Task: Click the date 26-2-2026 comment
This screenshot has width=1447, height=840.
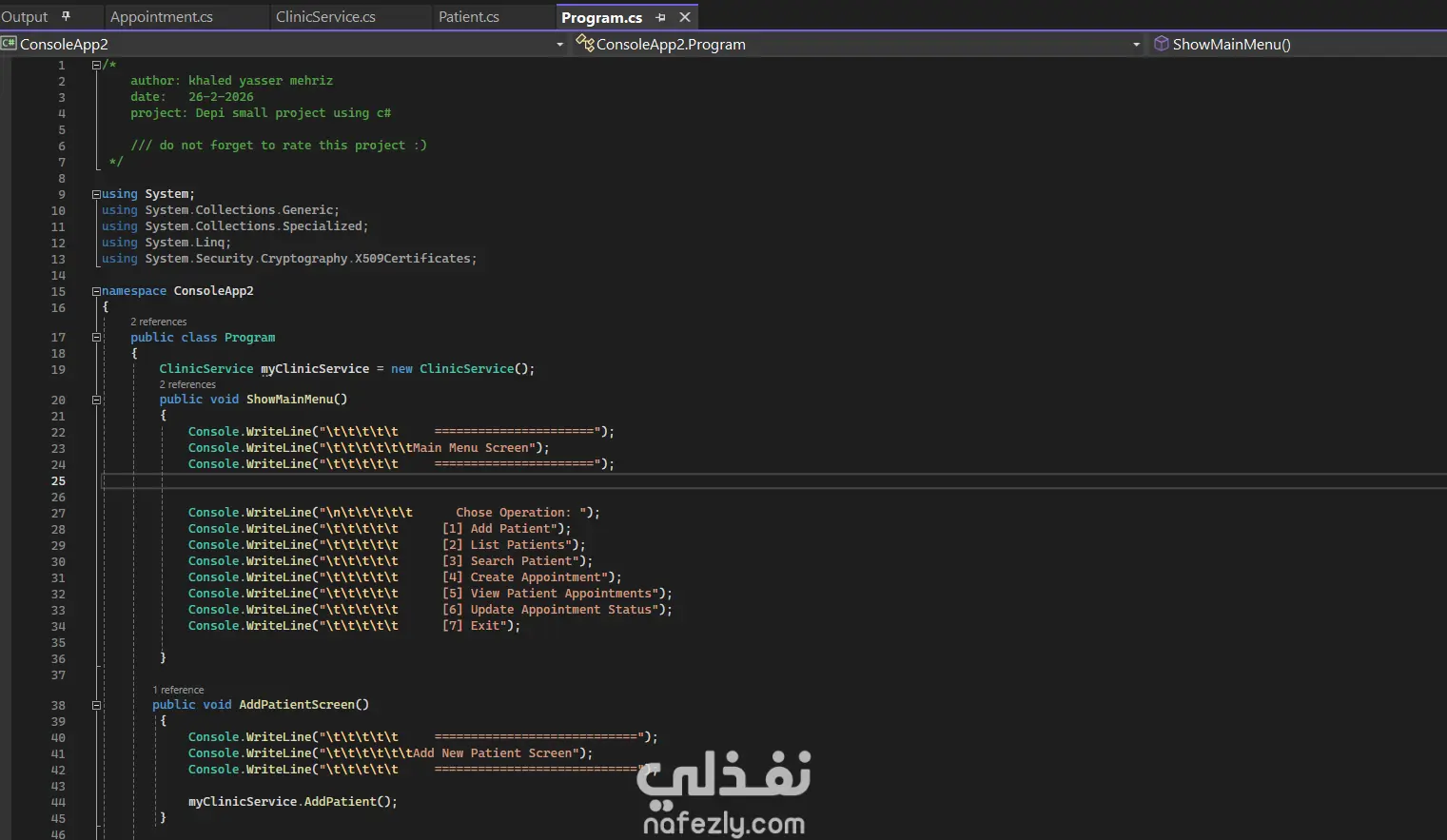Action: tap(192, 97)
